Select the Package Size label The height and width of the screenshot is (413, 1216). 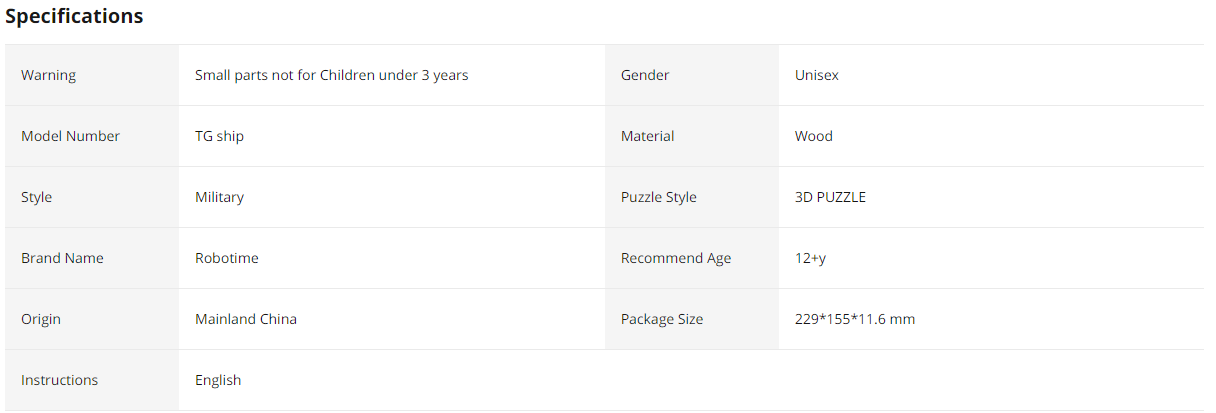(662, 319)
